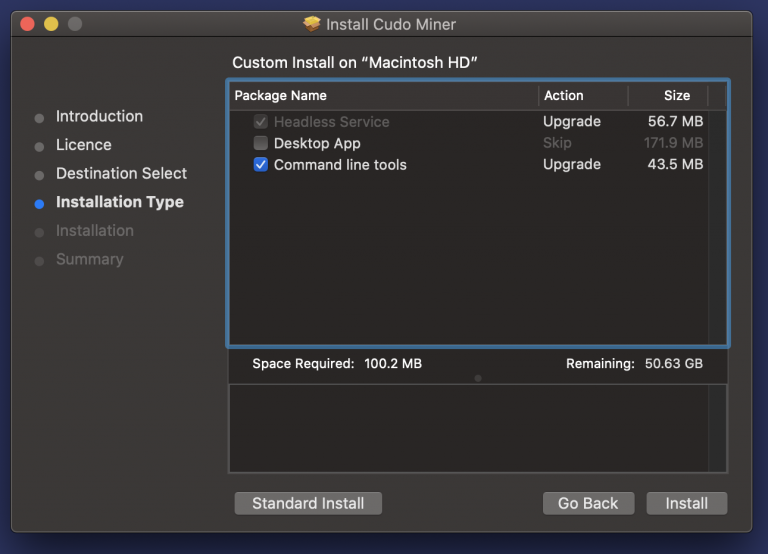Enable the Desktop App checkbox
Viewport: 768px width, 554px height.
[x=261, y=143]
